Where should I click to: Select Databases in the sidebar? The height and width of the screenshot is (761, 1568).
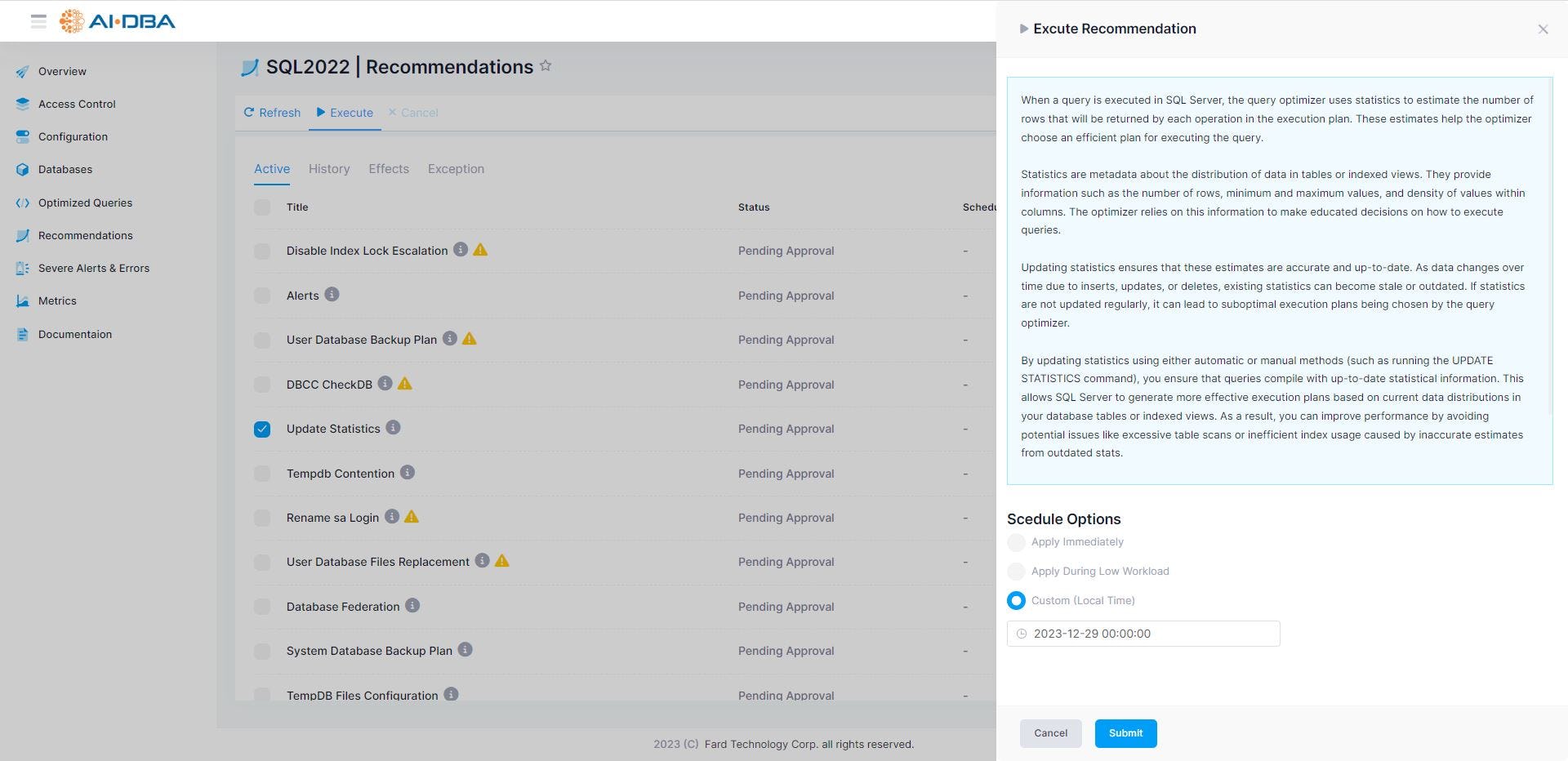point(65,169)
